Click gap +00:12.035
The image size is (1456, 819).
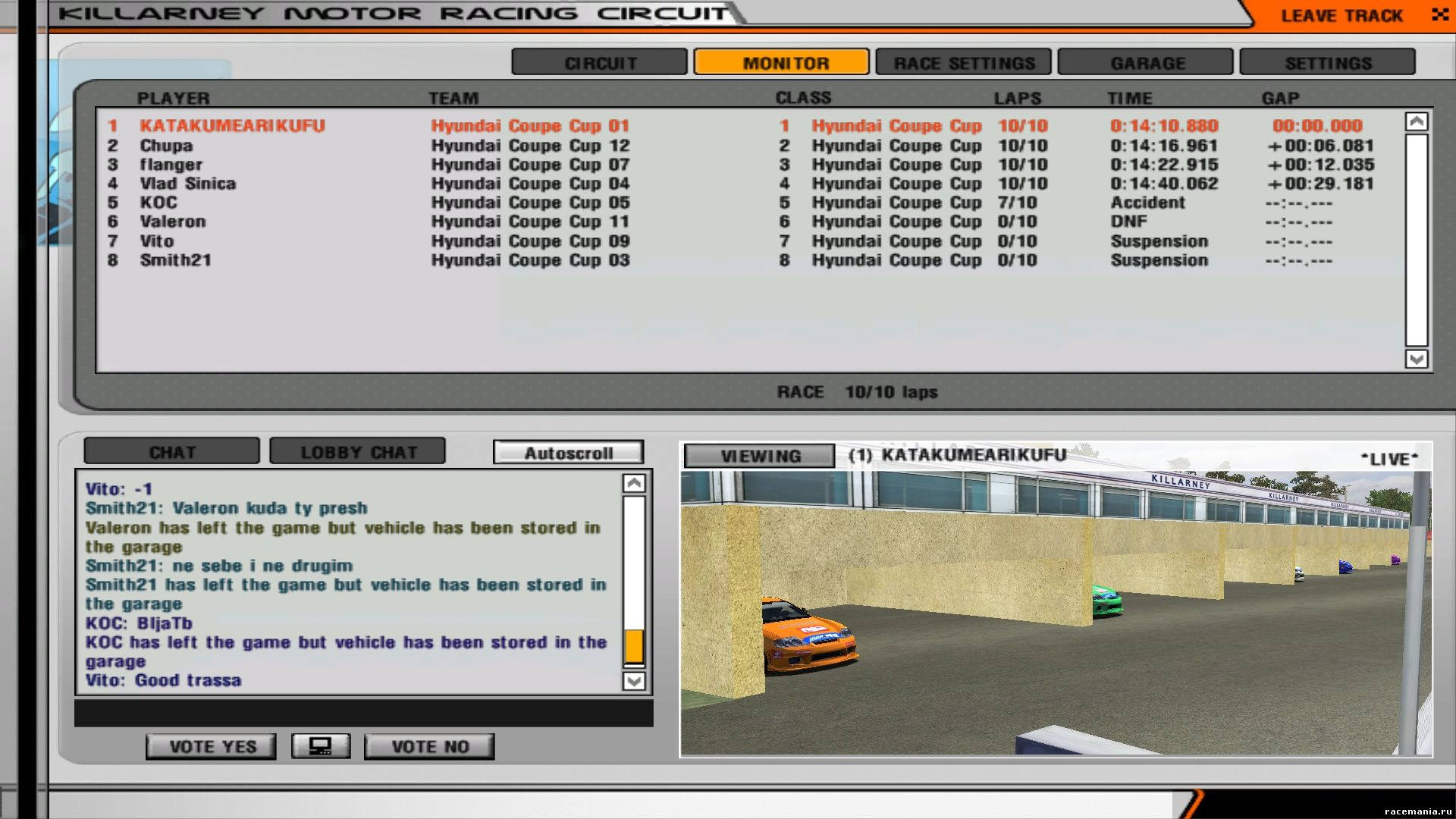[x=1320, y=165]
